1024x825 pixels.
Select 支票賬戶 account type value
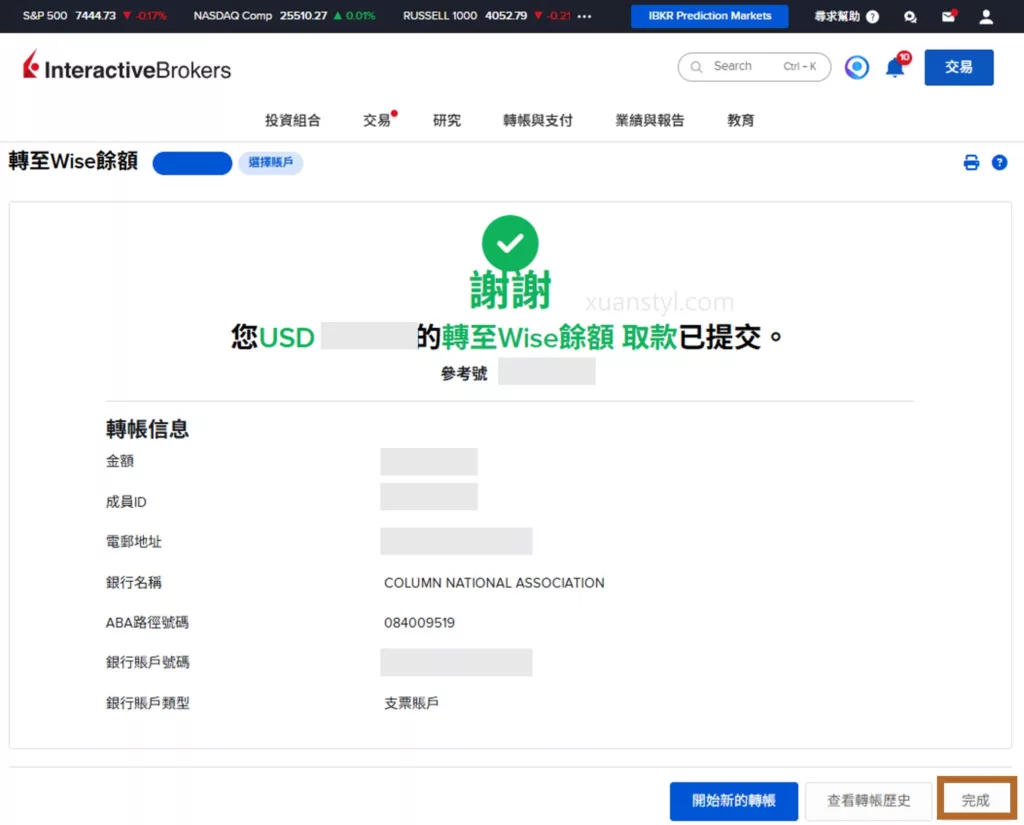411,703
